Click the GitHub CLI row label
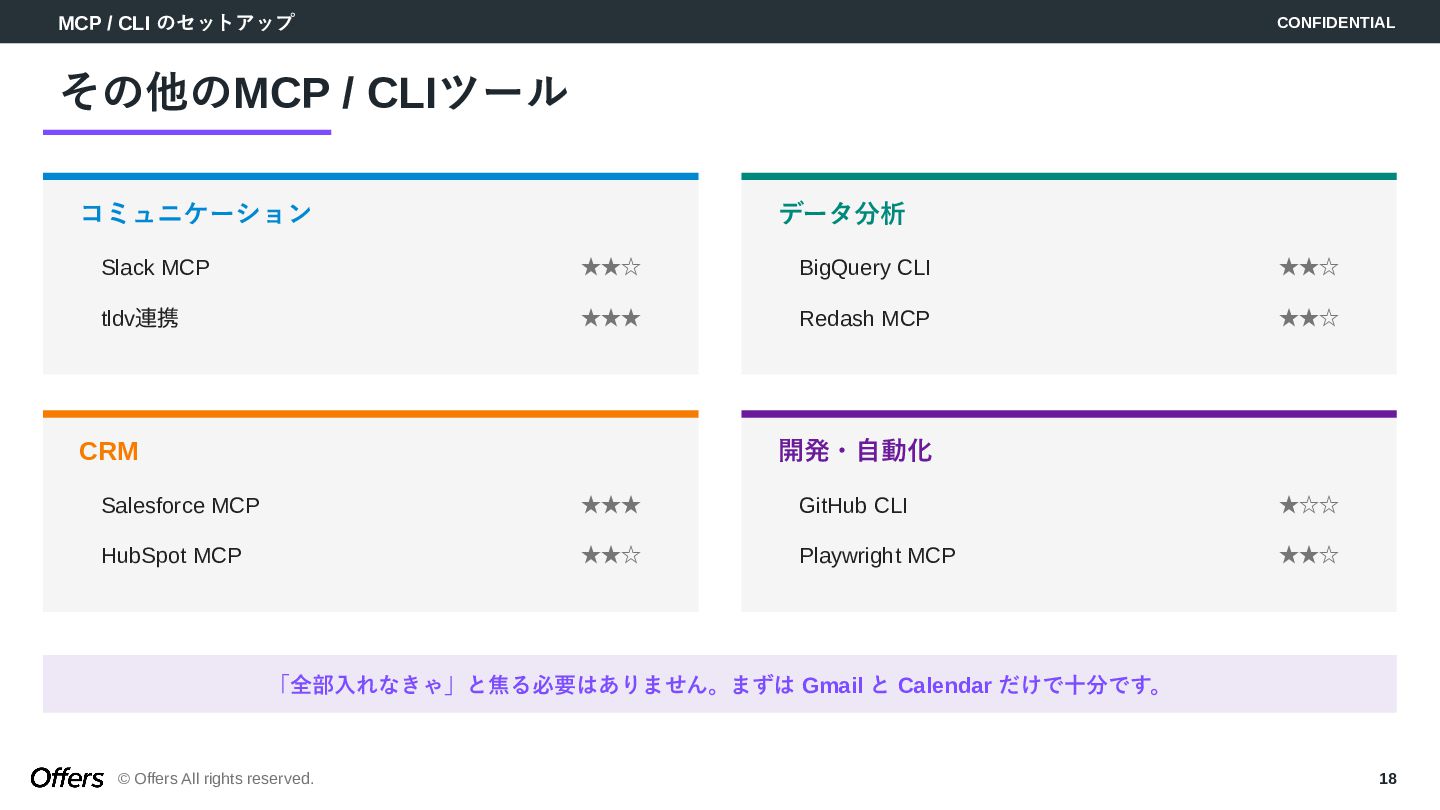Image resolution: width=1440 pixels, height=810 pixels. point(853,505)
